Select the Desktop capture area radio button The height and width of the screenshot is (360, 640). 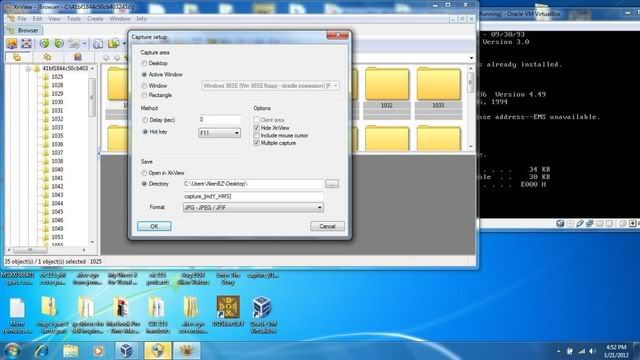(x=144, y=64)
